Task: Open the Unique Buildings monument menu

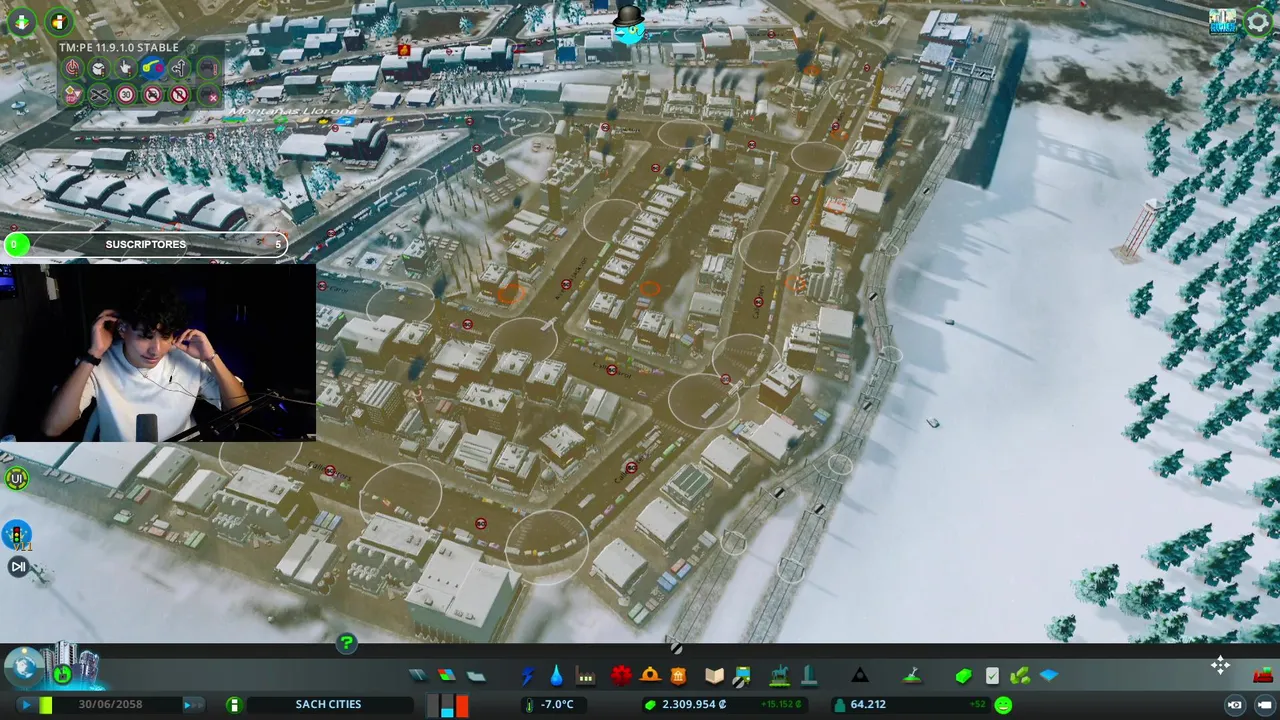Action: 808,676
